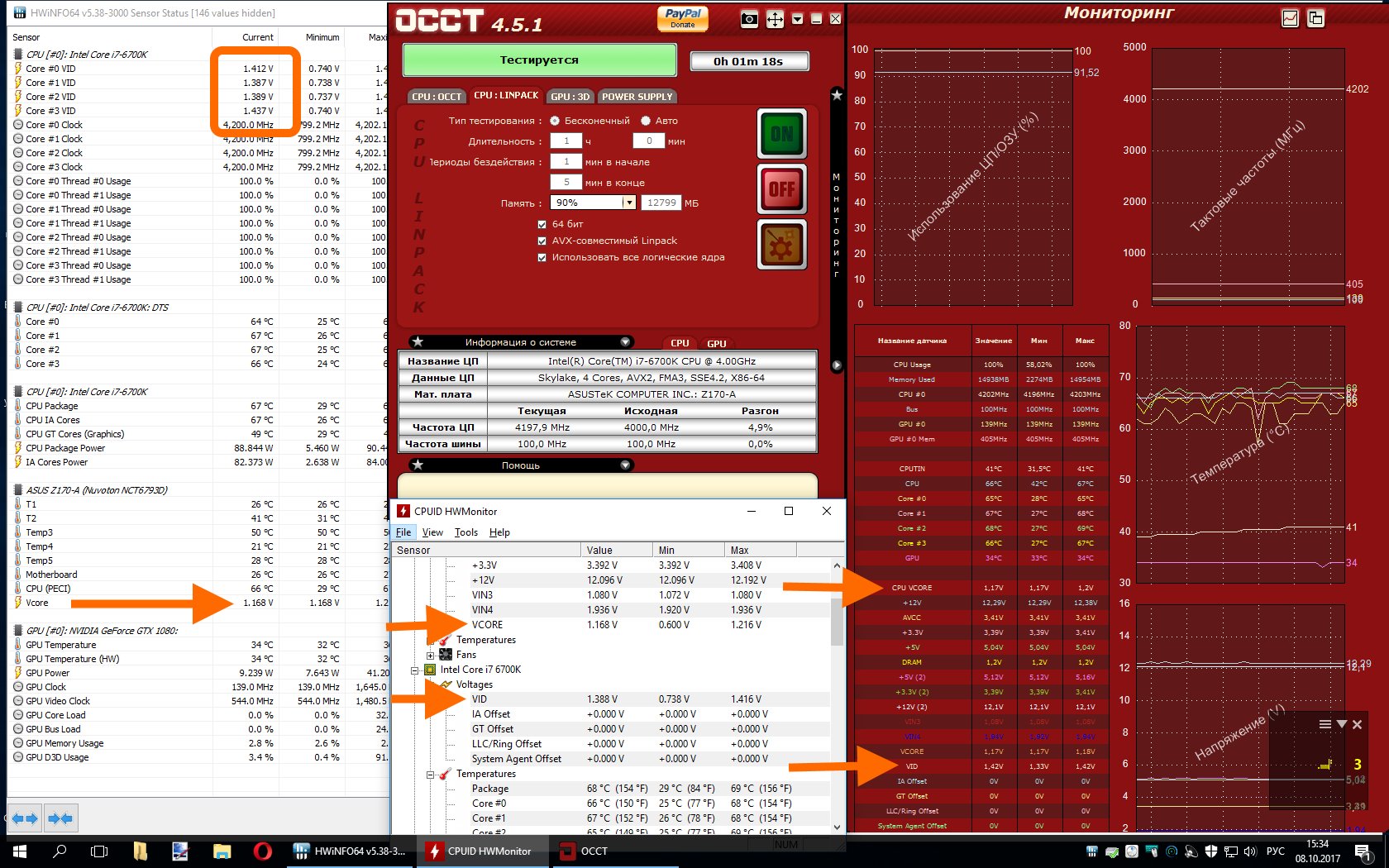The image size is (1389, 868).
Task: Open the Windows Start menu
Action: [x=19, y=851]
